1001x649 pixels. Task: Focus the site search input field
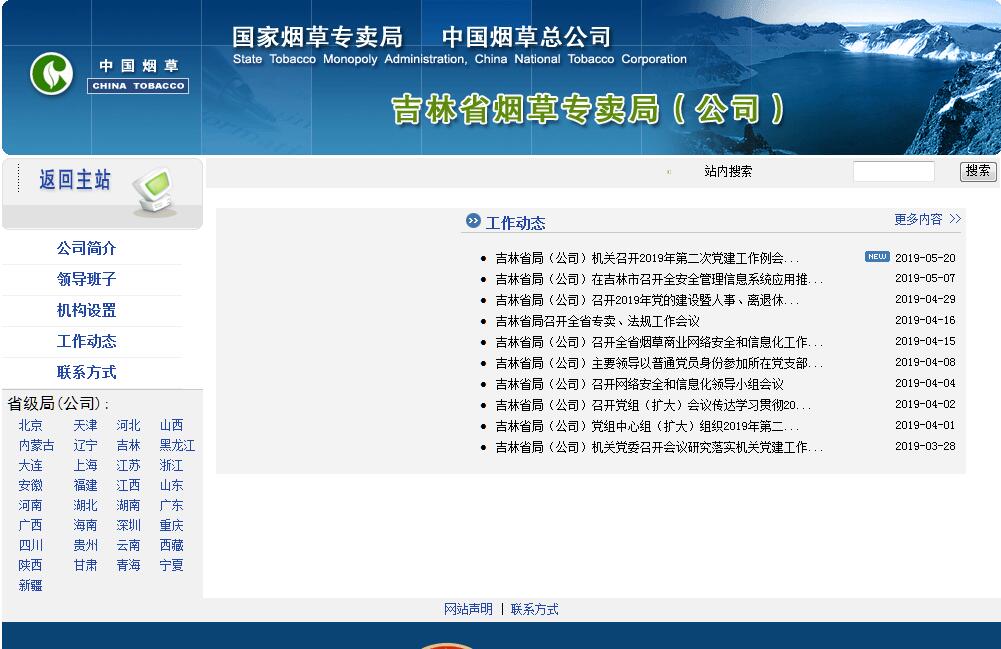tap(893, 172)
